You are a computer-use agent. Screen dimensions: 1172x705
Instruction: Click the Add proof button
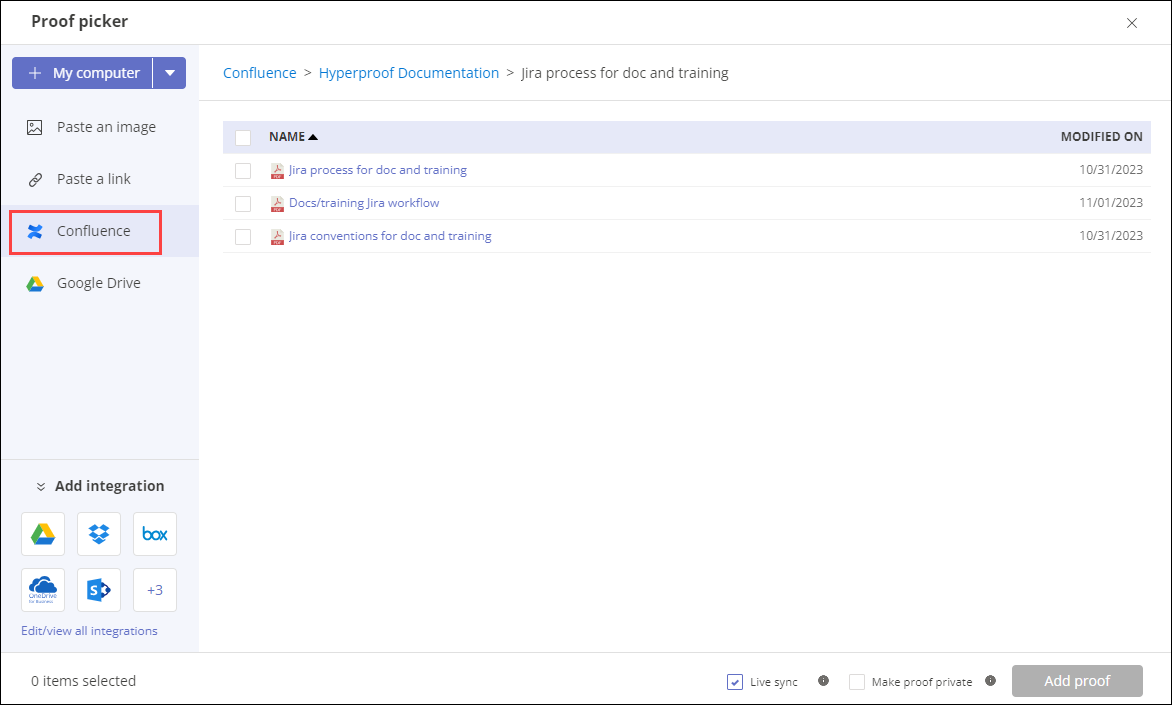point(1077,681)
